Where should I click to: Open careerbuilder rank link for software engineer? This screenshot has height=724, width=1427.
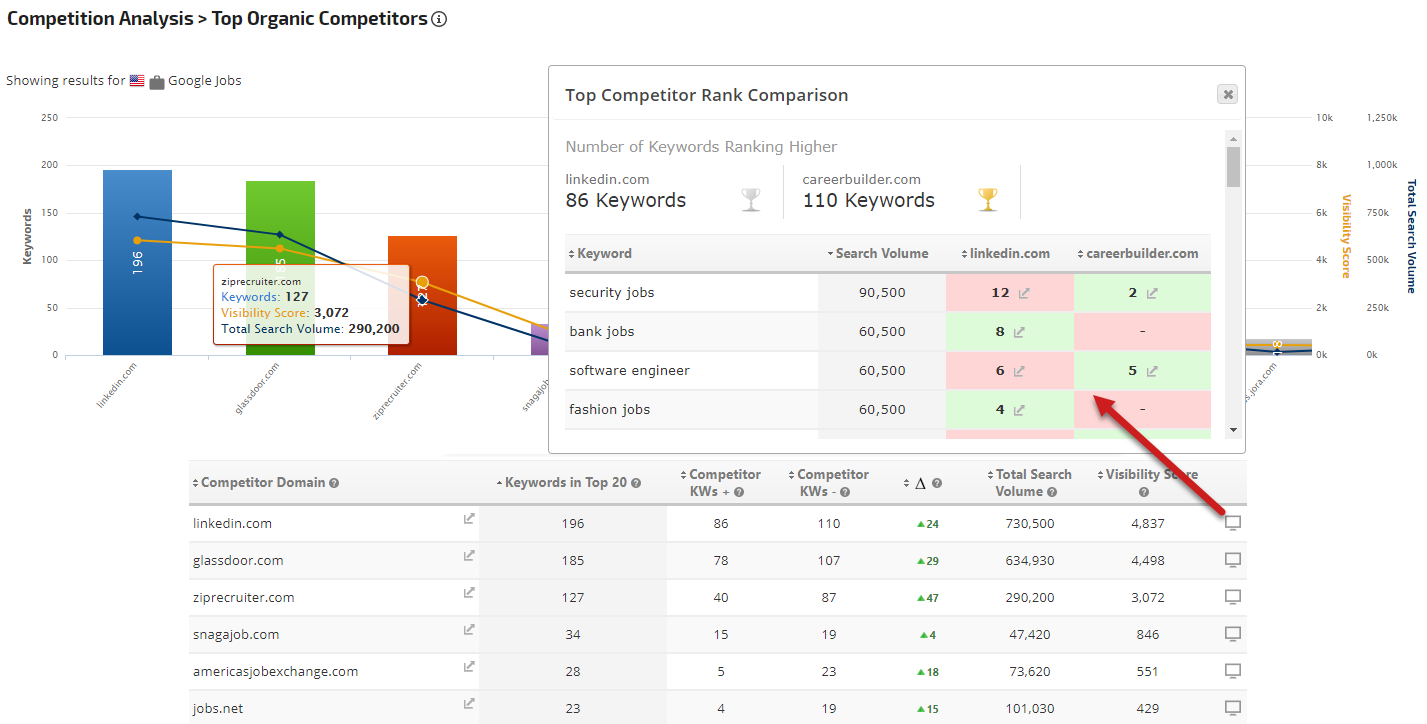pos(1152,371)
